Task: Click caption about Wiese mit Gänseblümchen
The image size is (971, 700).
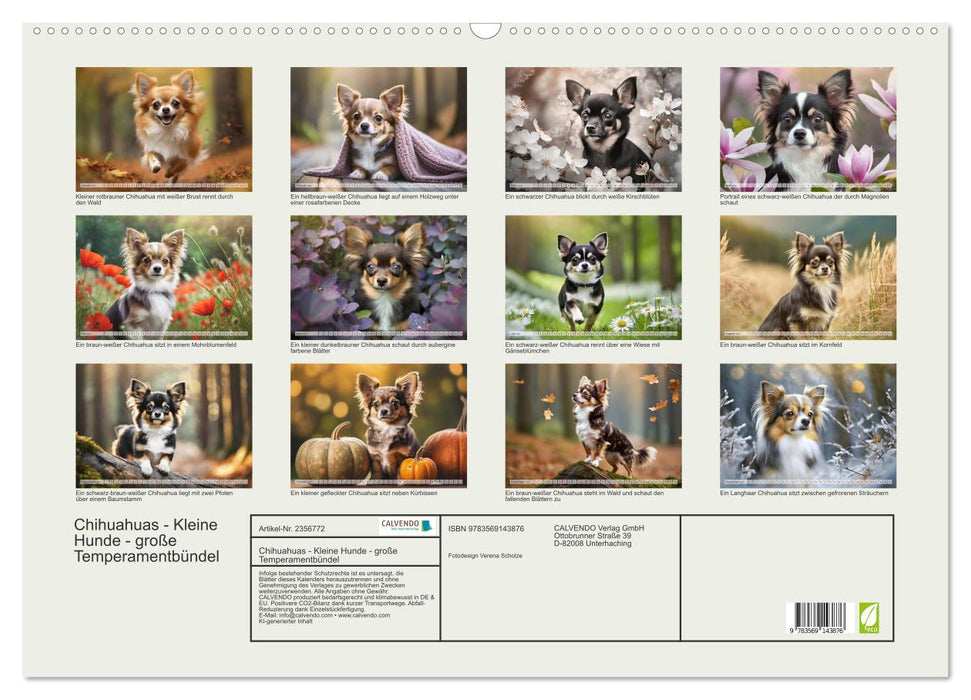Action: [x=582, y=348]
